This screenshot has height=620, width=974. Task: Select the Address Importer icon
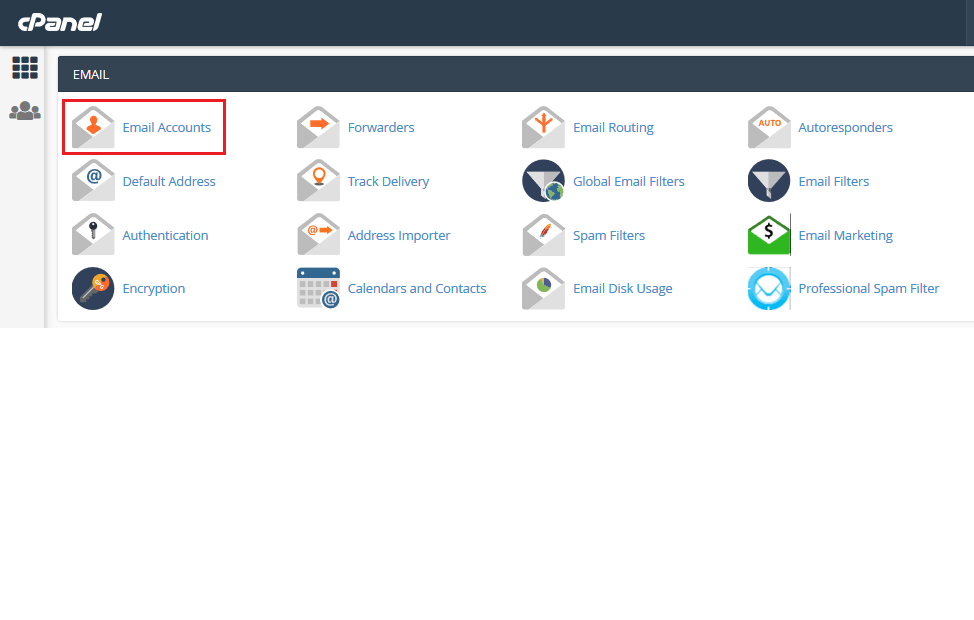tap(318, 235)
